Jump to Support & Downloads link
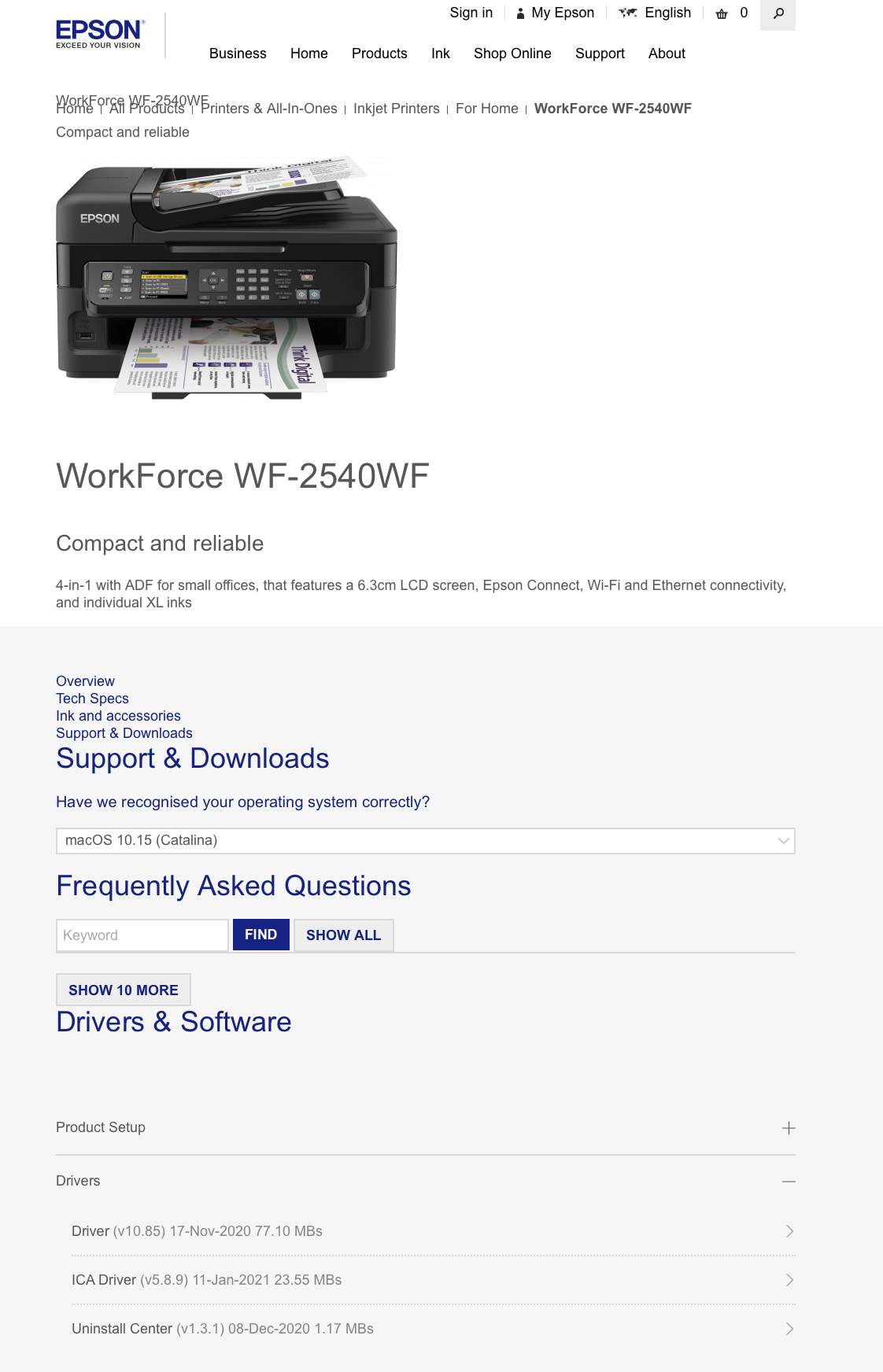Image resolution: width=883 pixels, height=1372 pixels. [124, 733]
